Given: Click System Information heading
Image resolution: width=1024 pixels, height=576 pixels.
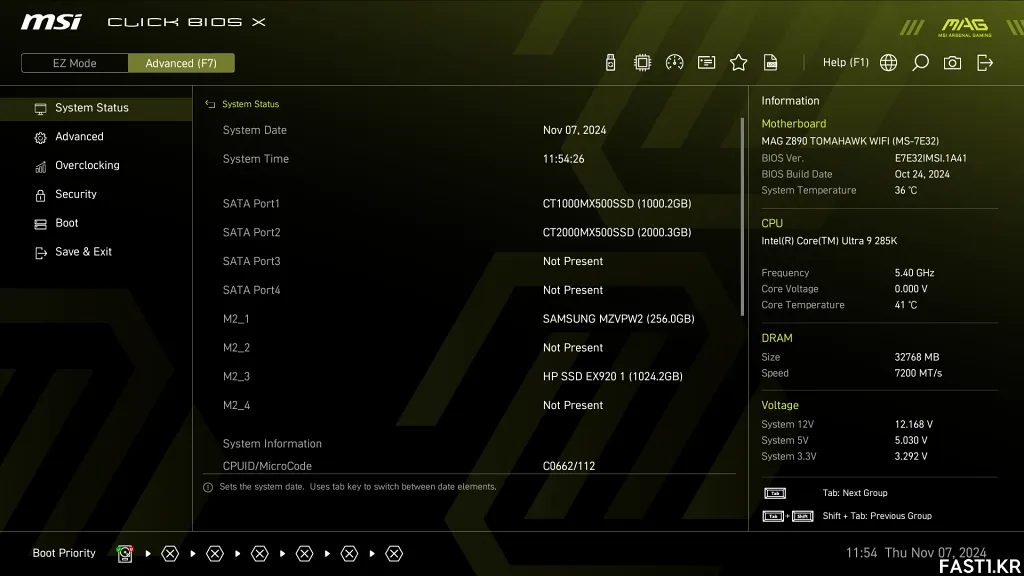Looking at the screenshot, I should 272,443.
